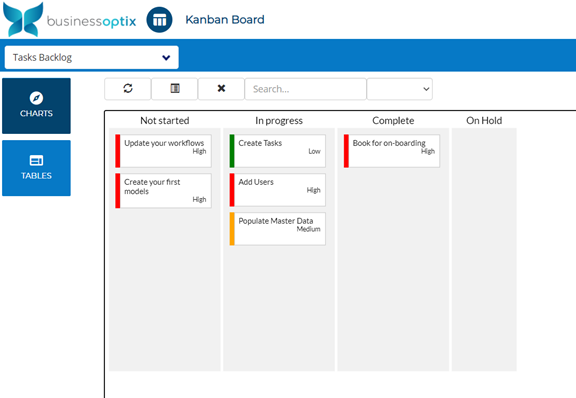Click the orange priority stripe on Populate Master Data
The image size is (576, 398).
pyautogui.click(x=232, y=229)
